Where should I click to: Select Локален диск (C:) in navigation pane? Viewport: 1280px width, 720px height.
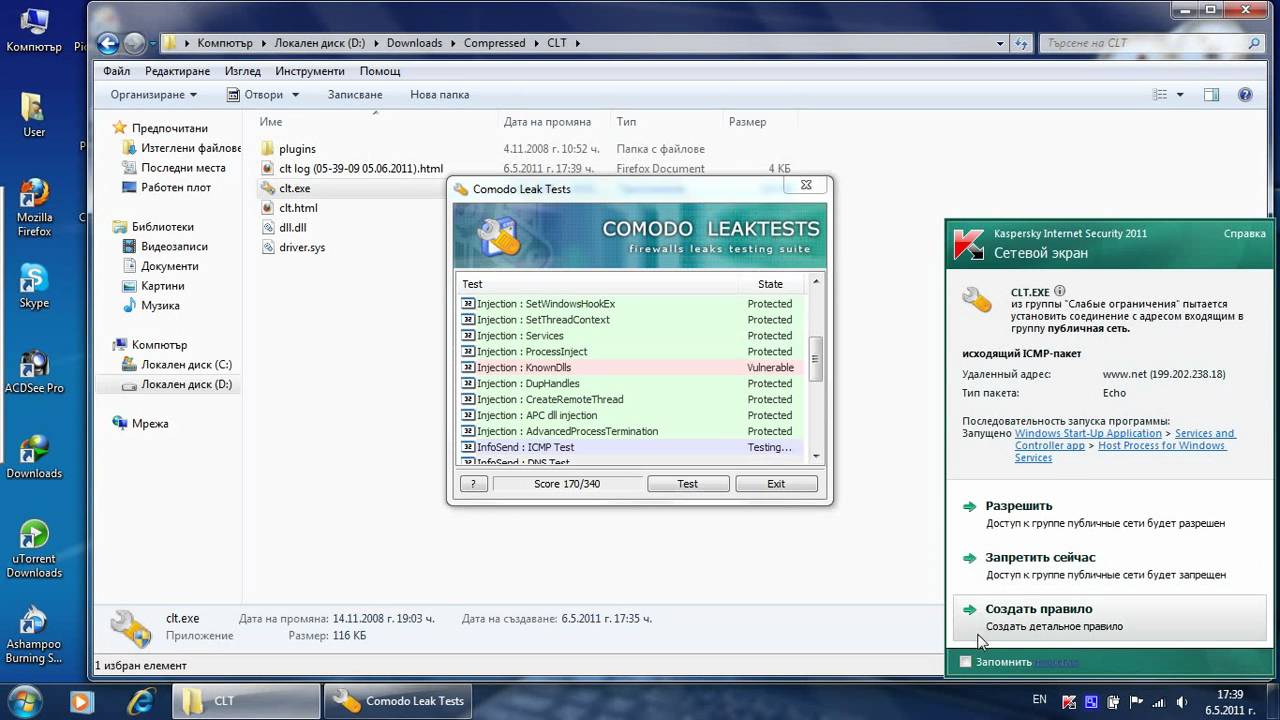point(186,364)
